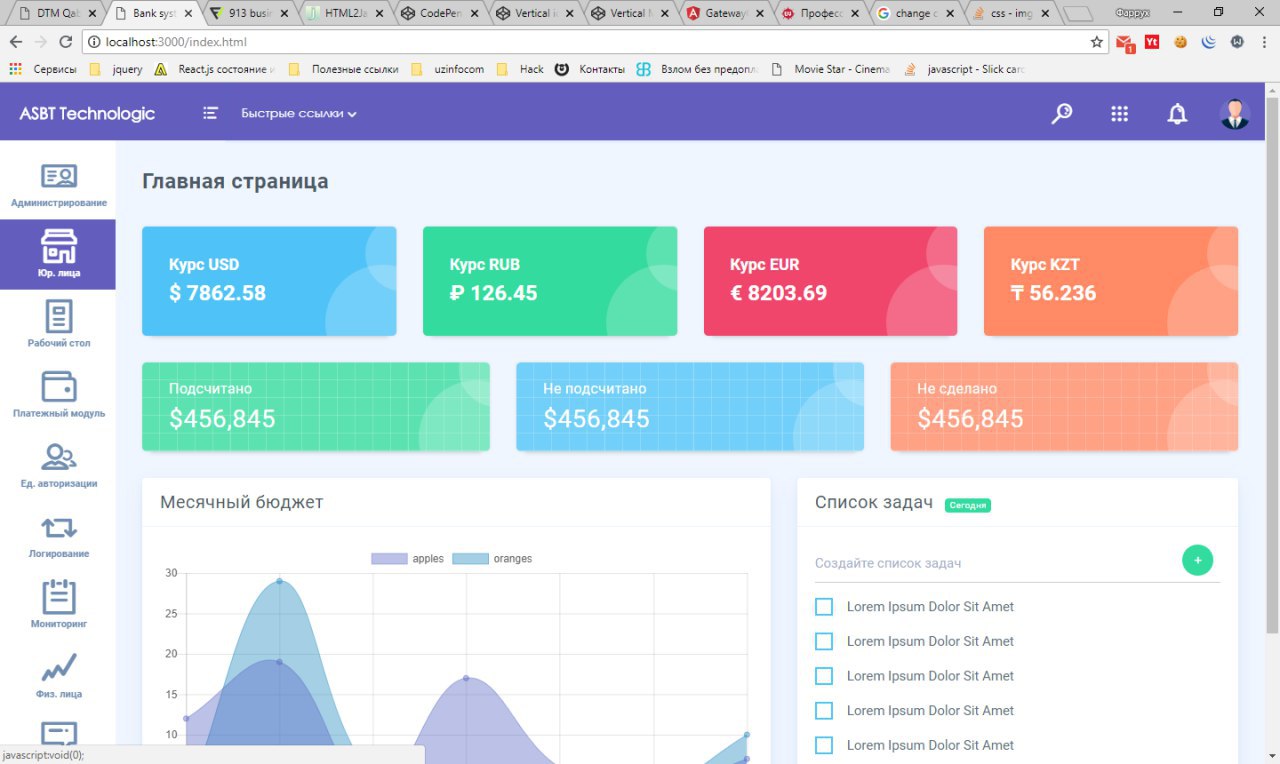
Task: Click the ASBT Technologic logo
Action: click(87, 113)
